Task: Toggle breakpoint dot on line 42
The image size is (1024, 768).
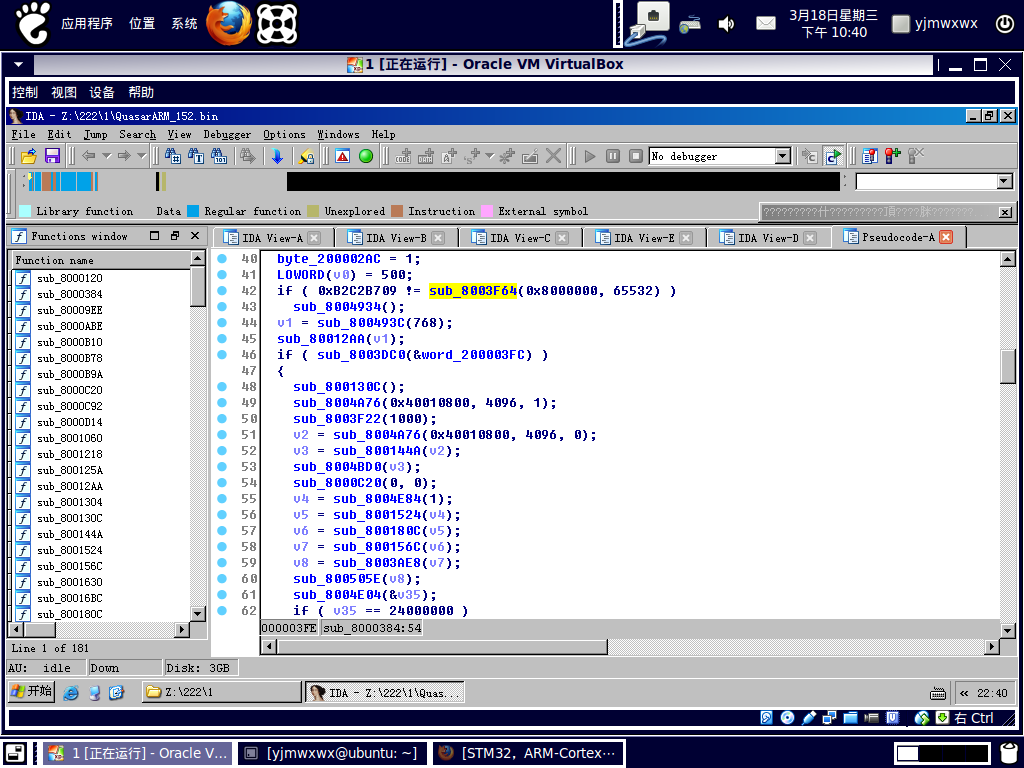Action: 221,291
